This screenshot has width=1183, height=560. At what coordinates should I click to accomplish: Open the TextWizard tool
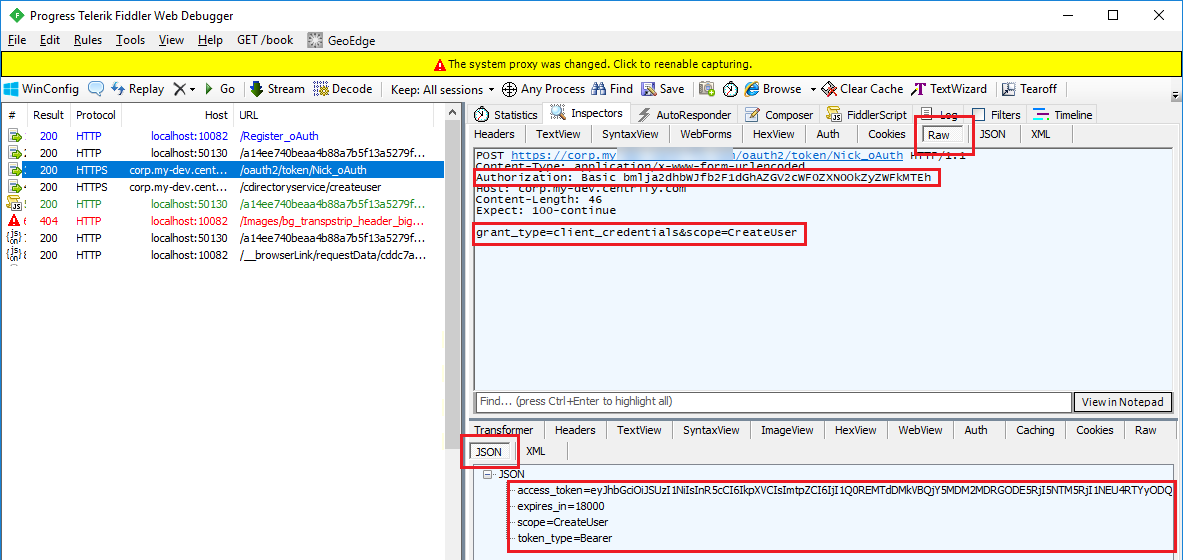click(x=951, y=89)
